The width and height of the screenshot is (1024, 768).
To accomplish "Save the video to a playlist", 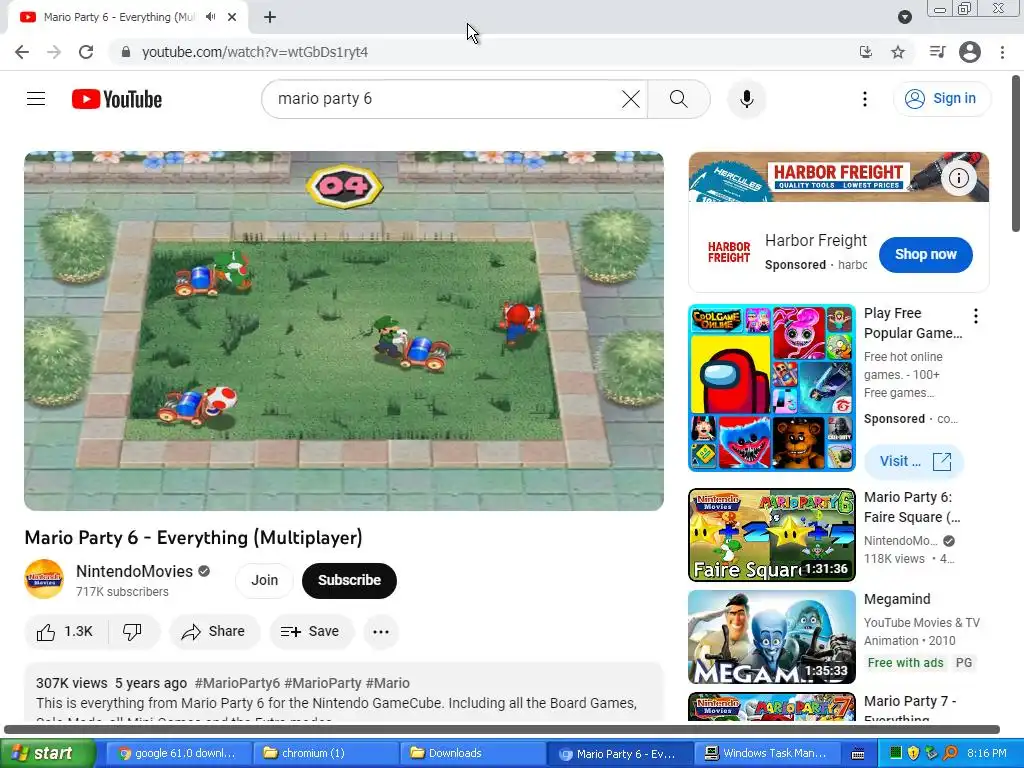I will coord(311,632).
